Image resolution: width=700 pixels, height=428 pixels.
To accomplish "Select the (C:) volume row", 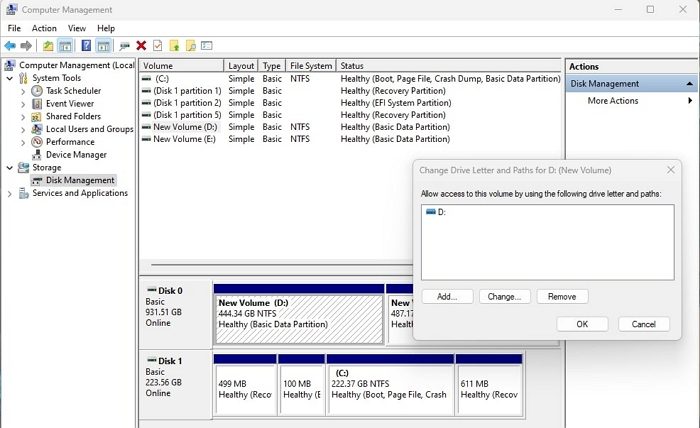I will pos(350,79).
